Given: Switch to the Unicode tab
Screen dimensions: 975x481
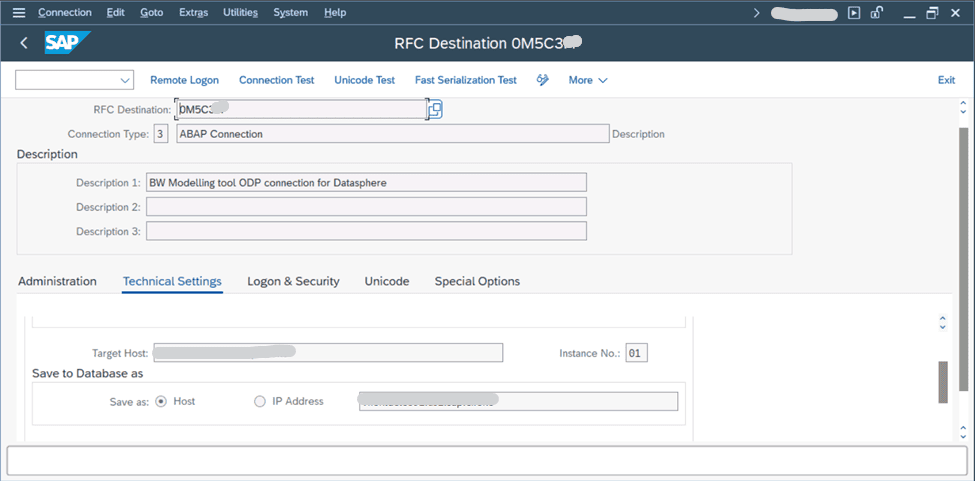Looking at the screenshot, I should point(387,281).
